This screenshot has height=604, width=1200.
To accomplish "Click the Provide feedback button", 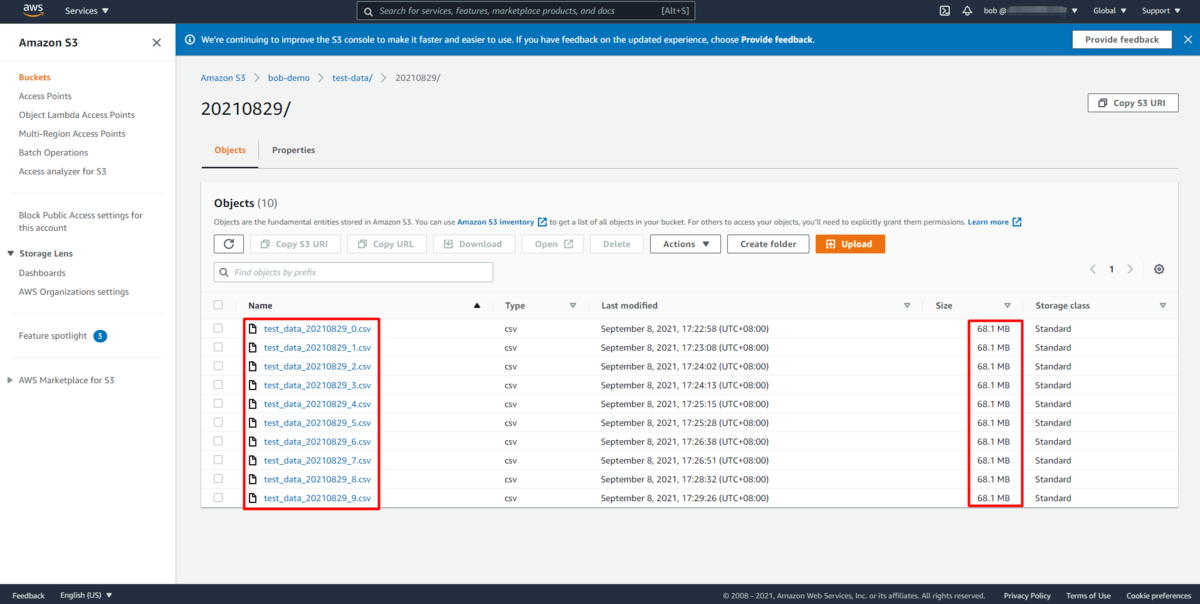I will (1121, 40).
